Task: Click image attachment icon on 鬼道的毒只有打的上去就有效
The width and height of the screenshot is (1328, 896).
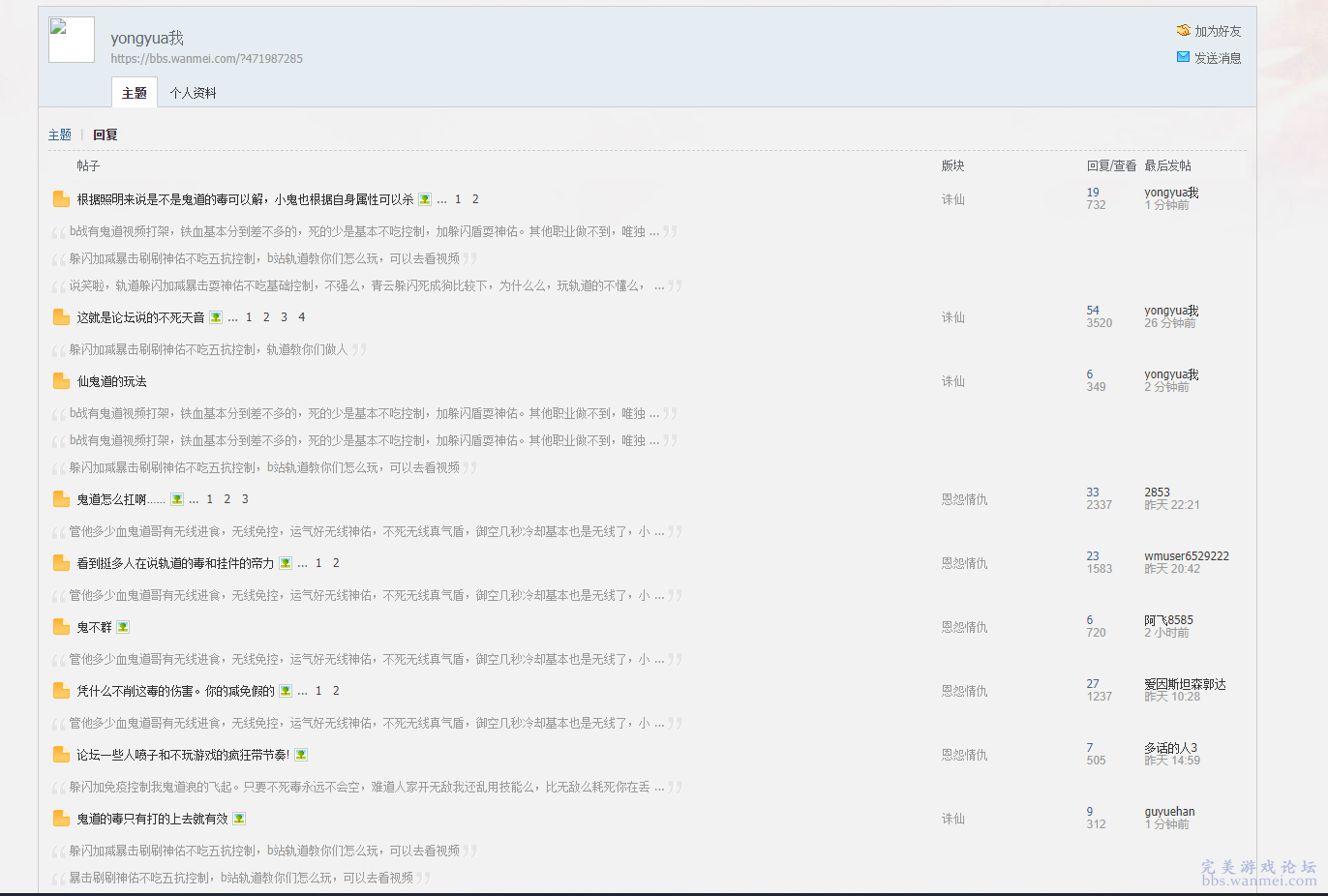Action: click(239, 819)
